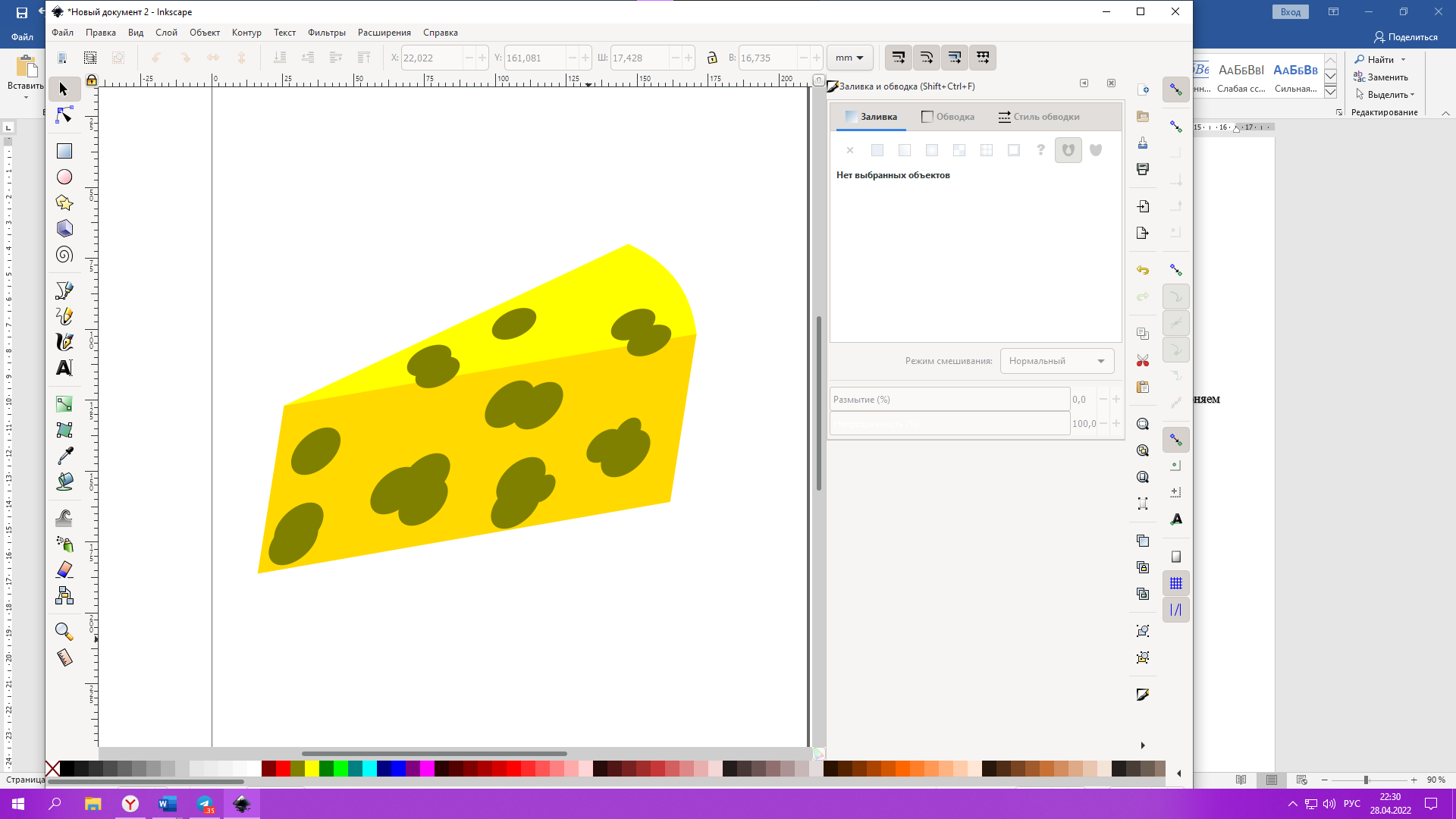Select the Color dropper tool

[x=64, y=456]
